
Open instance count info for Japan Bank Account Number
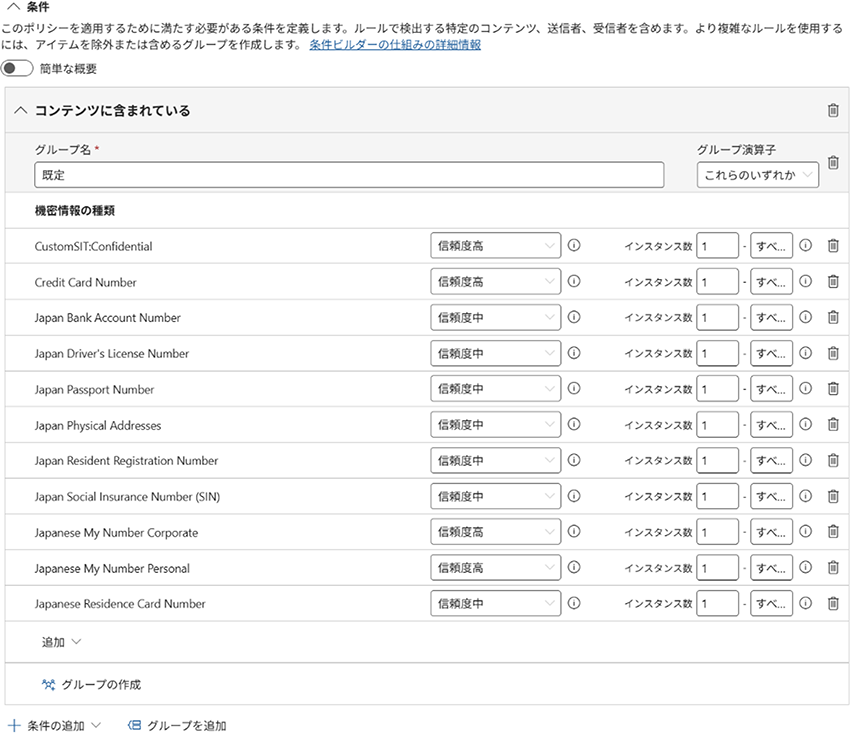[x=806, y=318]
